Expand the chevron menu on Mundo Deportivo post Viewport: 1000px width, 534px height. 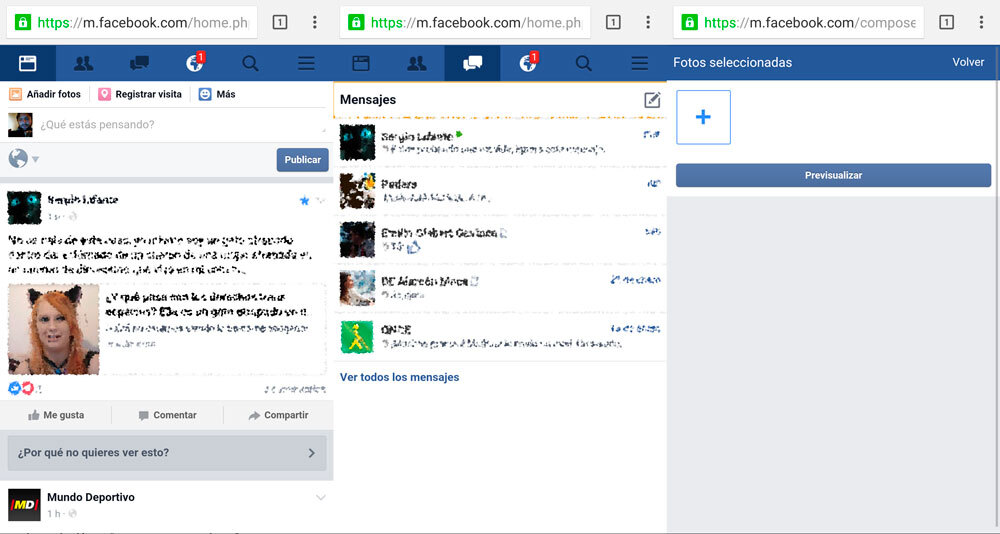320,497
